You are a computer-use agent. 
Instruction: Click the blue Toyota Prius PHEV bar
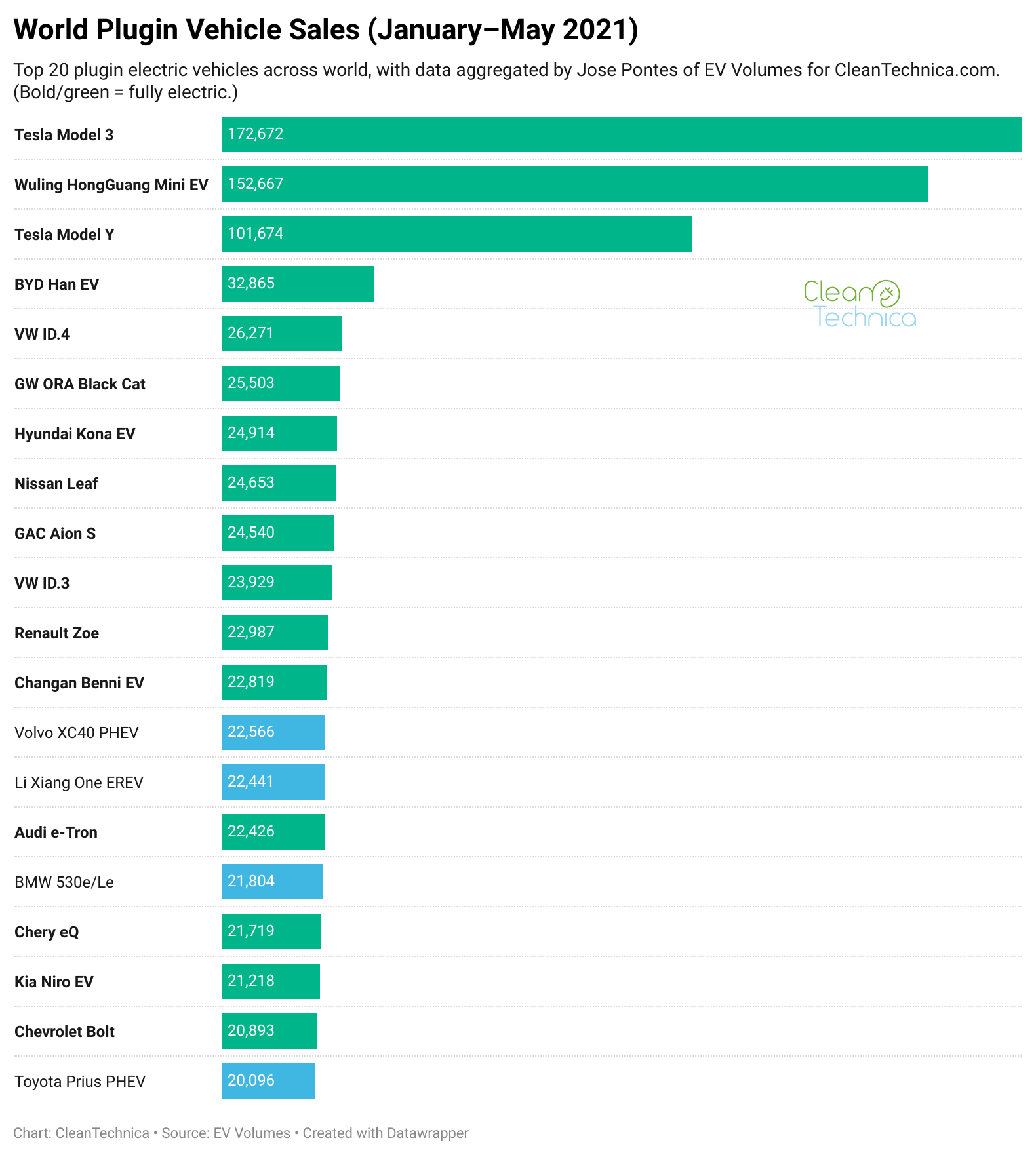coord(268,1081)
